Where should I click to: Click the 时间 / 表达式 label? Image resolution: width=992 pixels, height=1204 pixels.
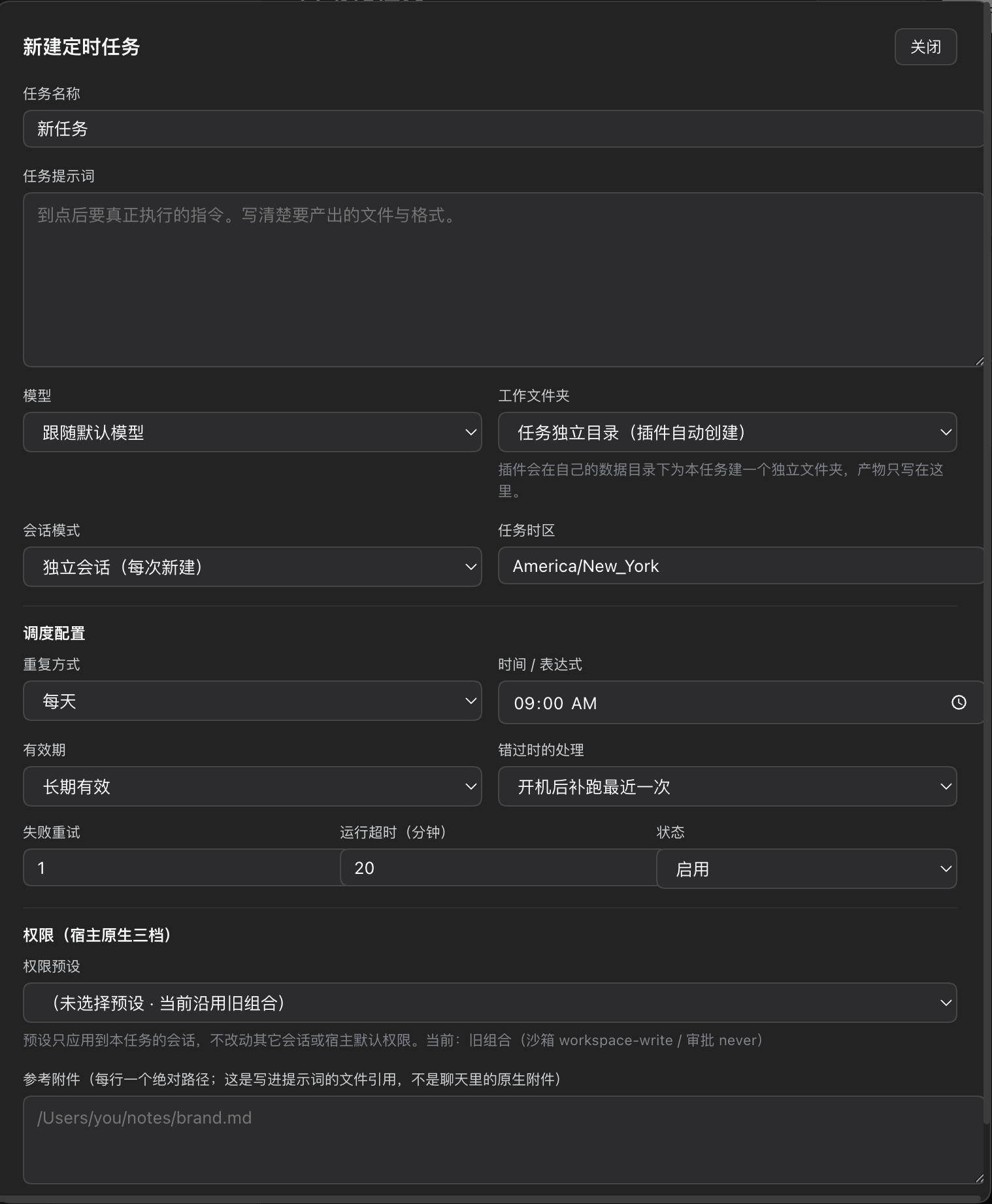pos(540,665)
